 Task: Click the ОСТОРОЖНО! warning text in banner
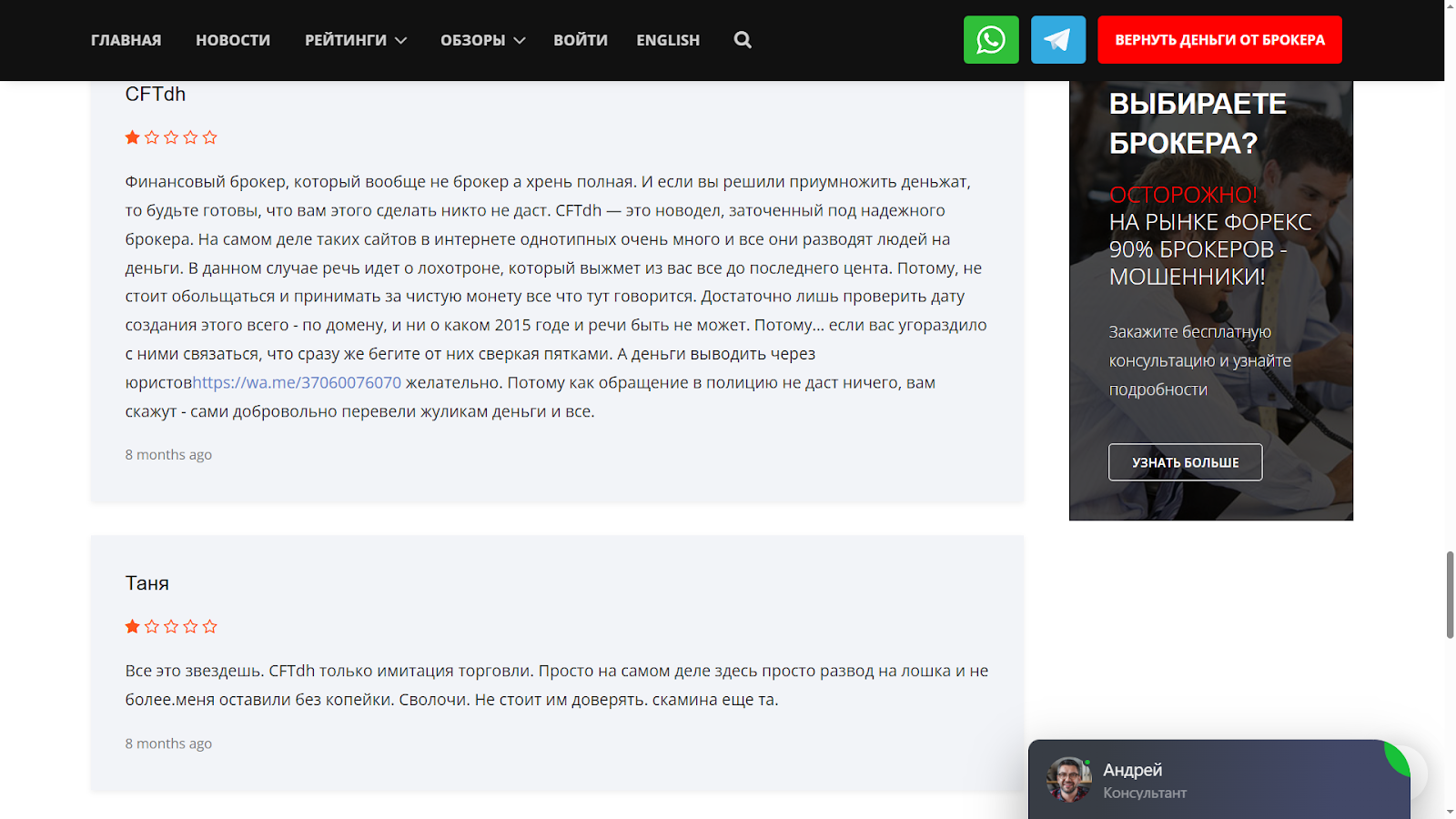(1183, 195)
